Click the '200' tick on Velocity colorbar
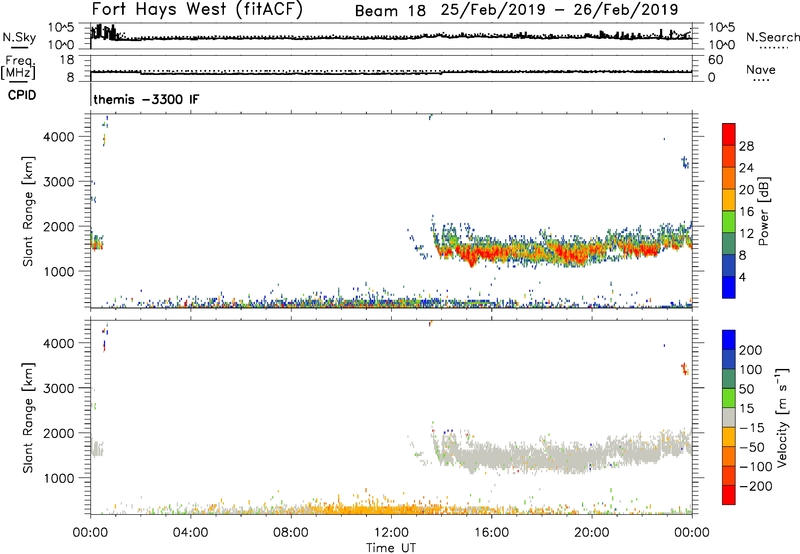Image resolution: width=800 pixels, height=554 pixels. (x=751, y=350)
